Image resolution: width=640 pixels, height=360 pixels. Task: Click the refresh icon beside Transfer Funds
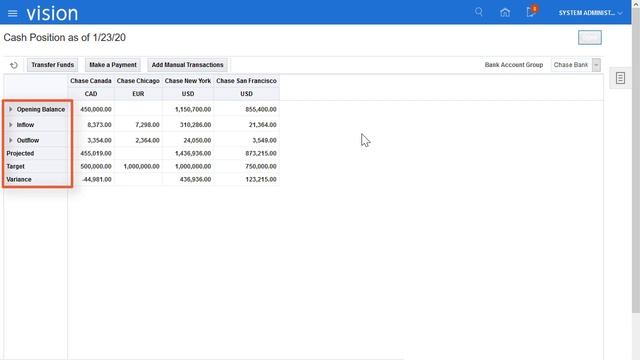14,65
